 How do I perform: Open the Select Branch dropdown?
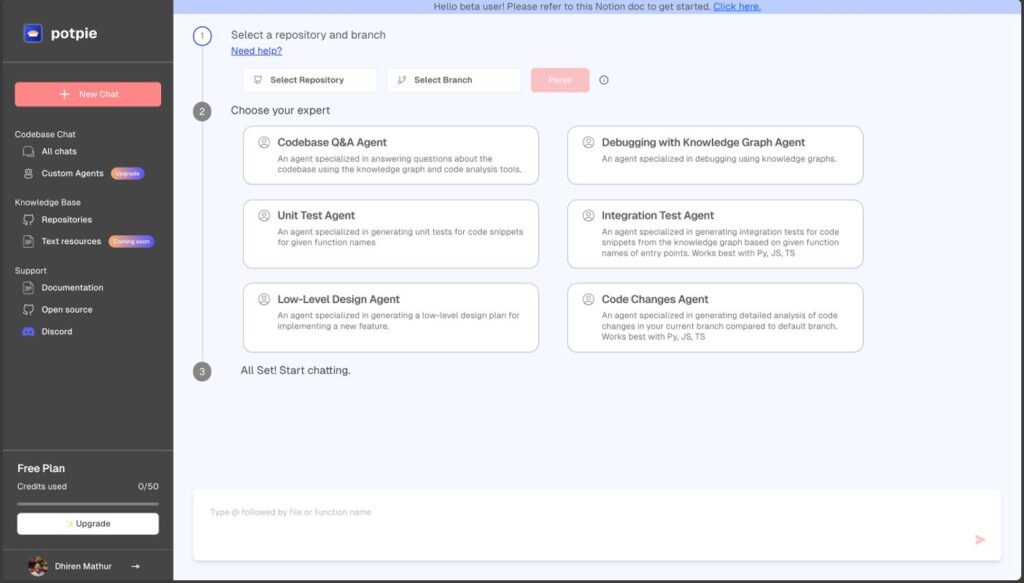454,80
